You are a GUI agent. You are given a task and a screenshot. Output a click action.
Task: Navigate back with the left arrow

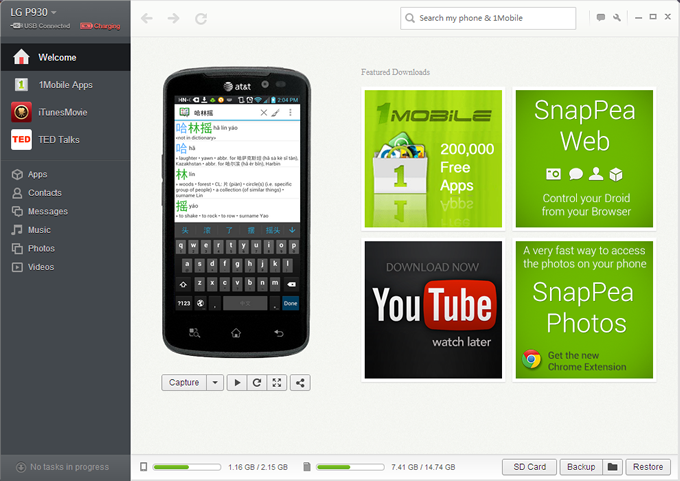point(147,18)
